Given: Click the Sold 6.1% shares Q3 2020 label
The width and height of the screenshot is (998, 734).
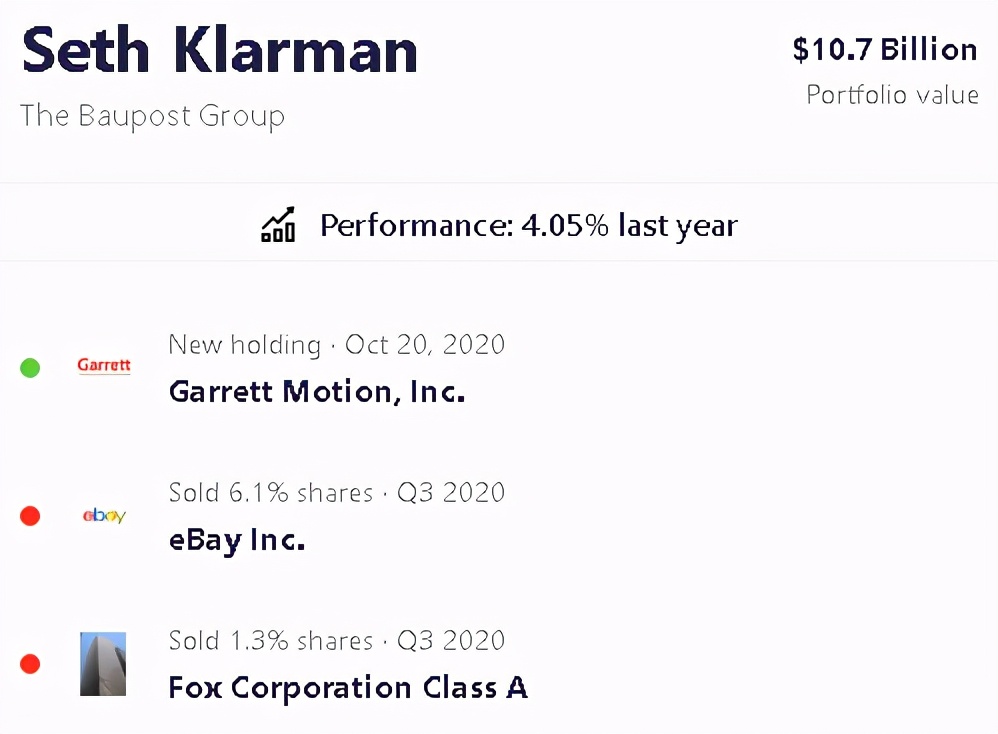Looking at the screenshot, I should pos(336,493).
